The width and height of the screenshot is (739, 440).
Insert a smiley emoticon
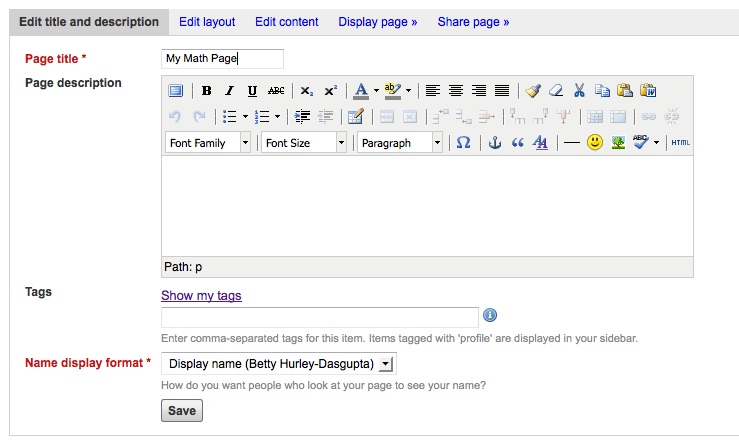click(595, 143)
